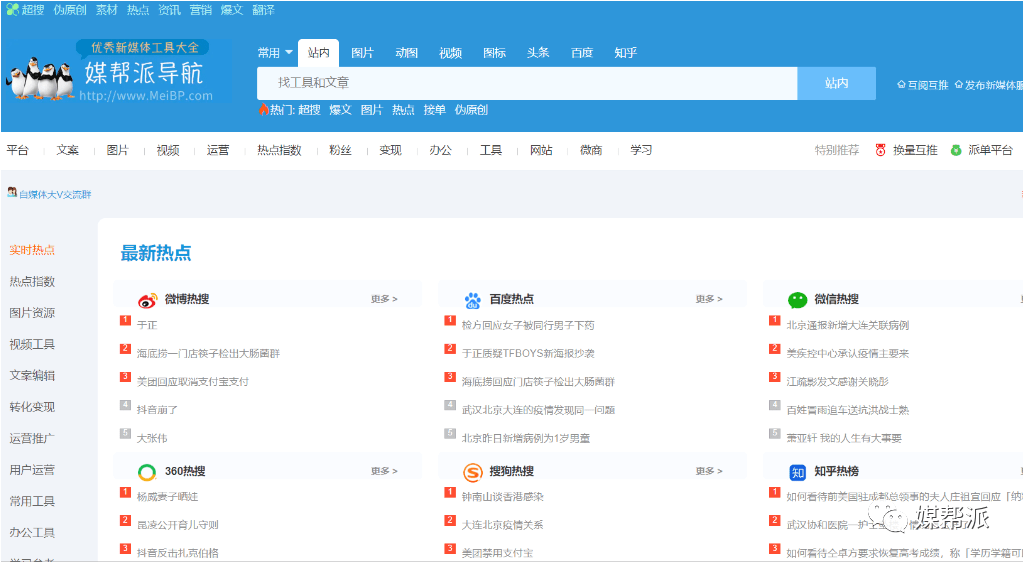Viewport: 1023px width, 563px height.
Task: Click the Zhihu hot list logo icon
Action: coord(797,472)
